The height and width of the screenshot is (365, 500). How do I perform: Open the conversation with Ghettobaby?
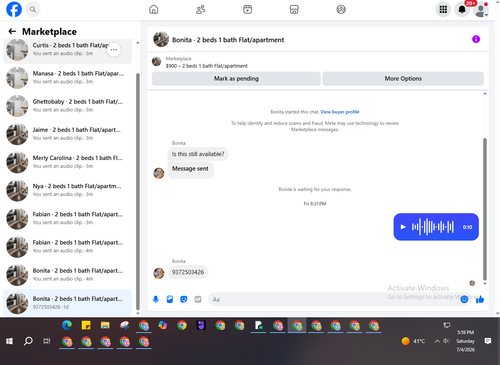click(x=67, y=106)
